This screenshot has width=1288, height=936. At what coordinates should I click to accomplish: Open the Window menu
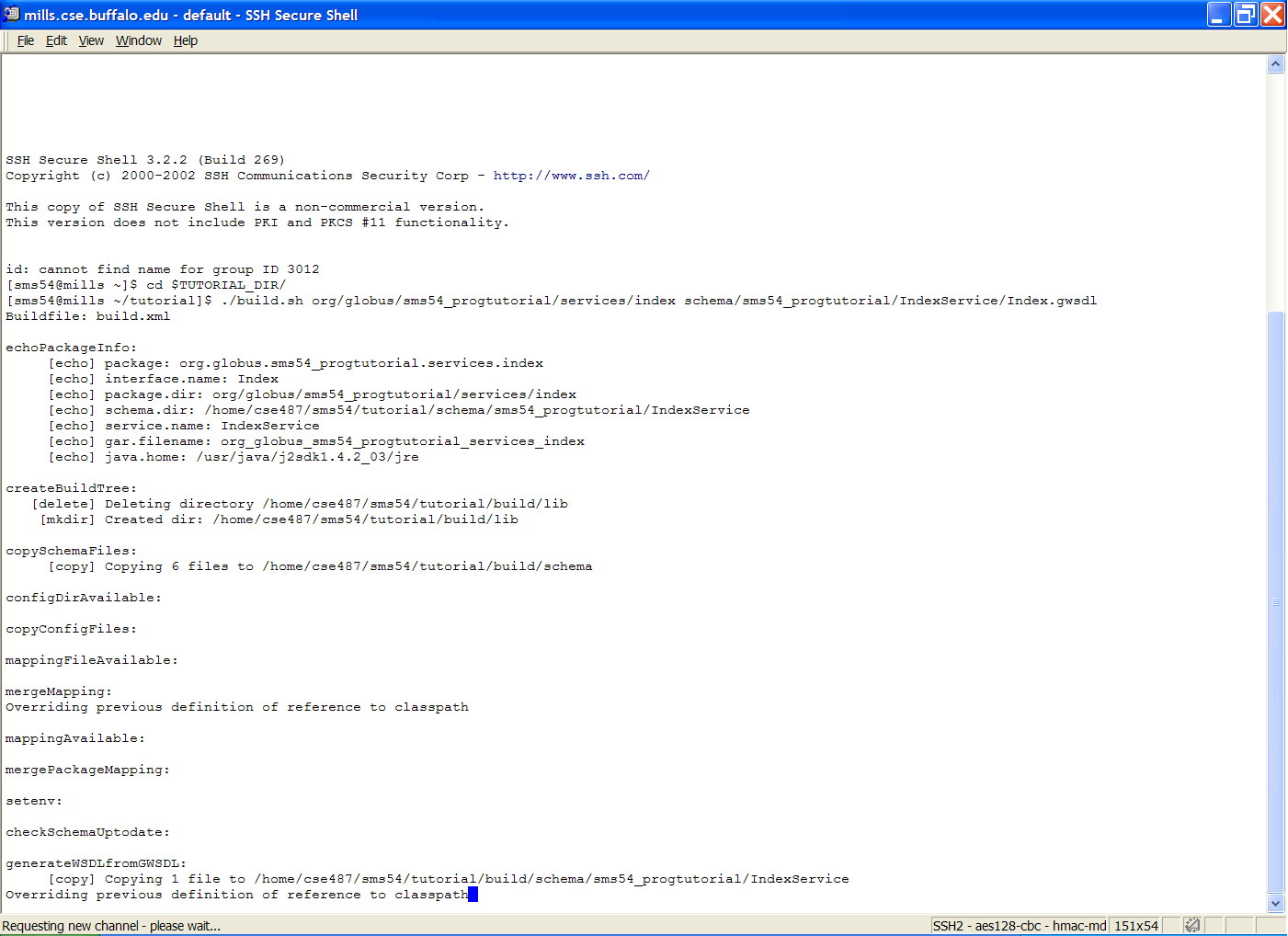139,40
